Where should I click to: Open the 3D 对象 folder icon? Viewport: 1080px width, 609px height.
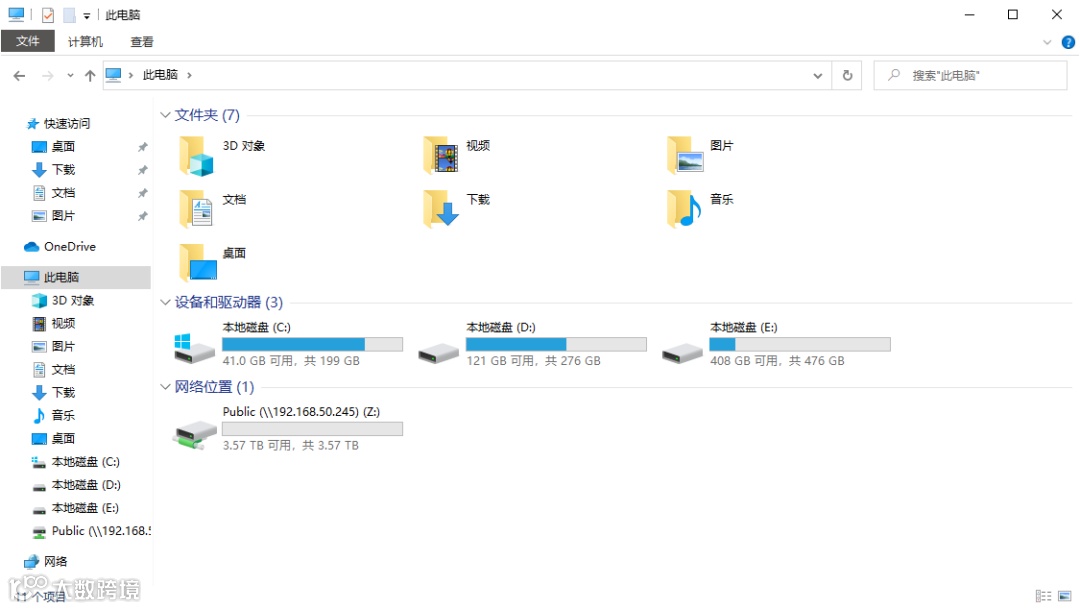(196, 154)
